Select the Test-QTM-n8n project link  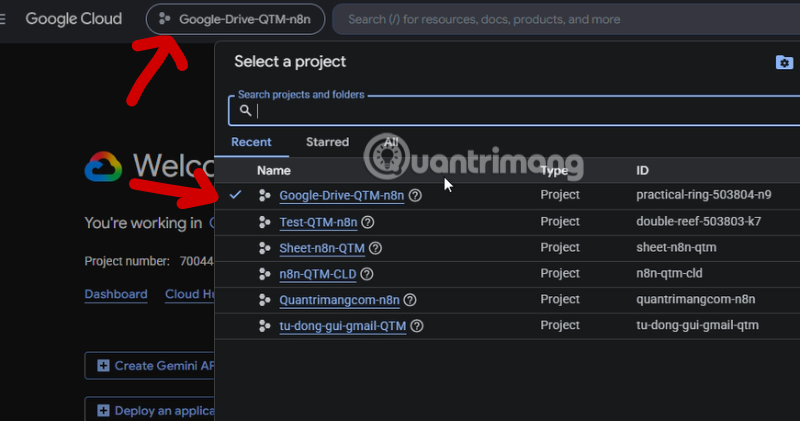pyautogui.click(x=318, y=222)
